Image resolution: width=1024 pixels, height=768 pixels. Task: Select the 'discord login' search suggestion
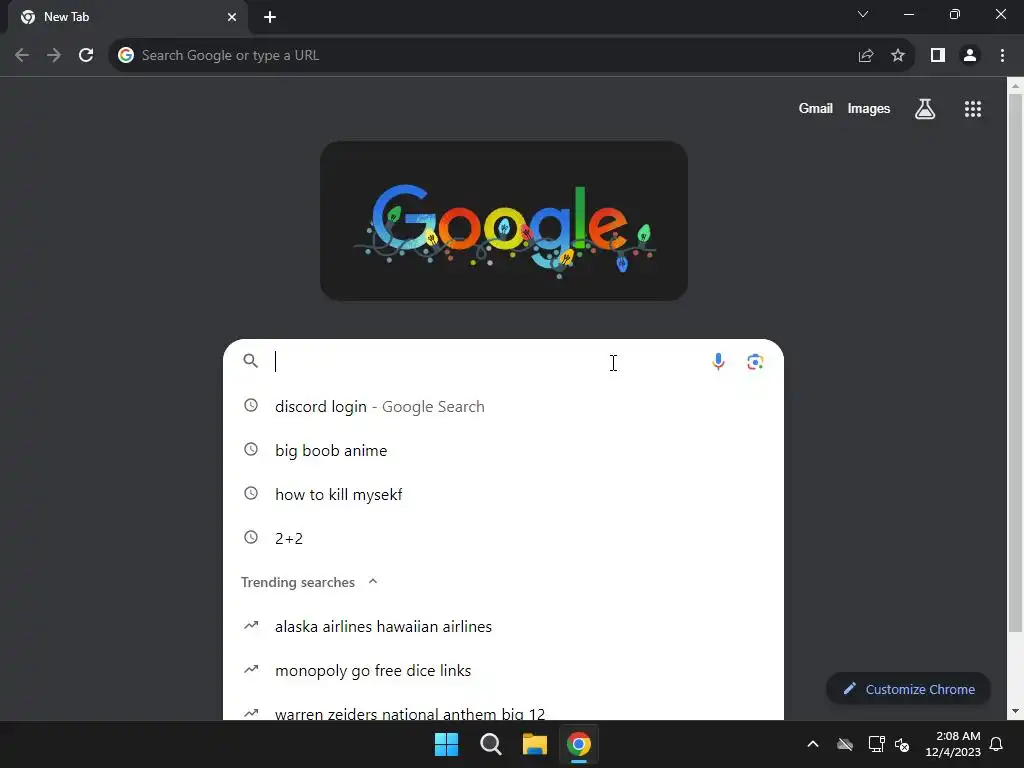pos(503,406)
